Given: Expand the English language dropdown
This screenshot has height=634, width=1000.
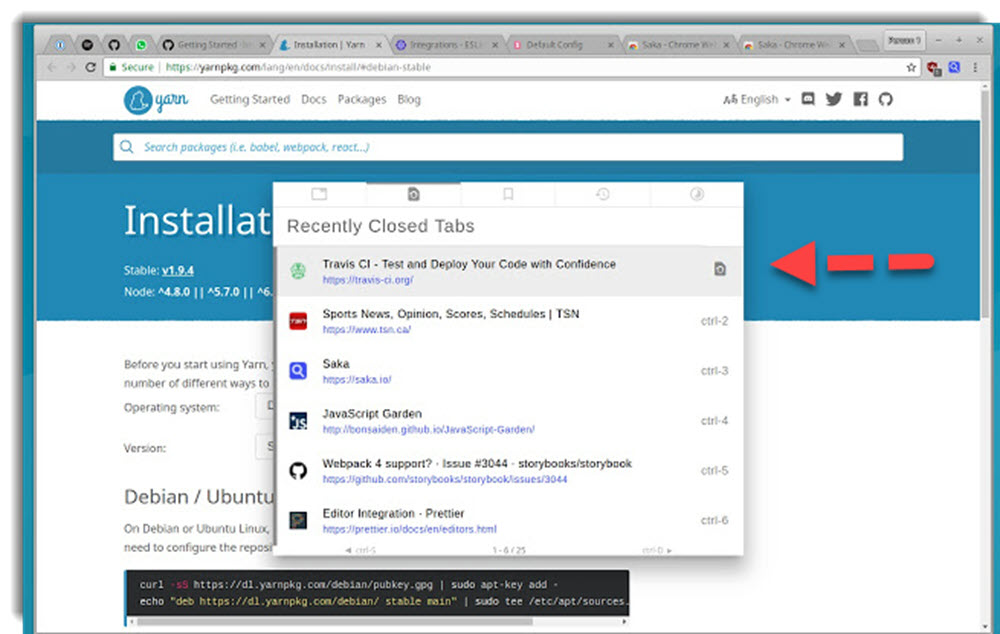Looking at the screenshot, I should click(x=757, y=99).
